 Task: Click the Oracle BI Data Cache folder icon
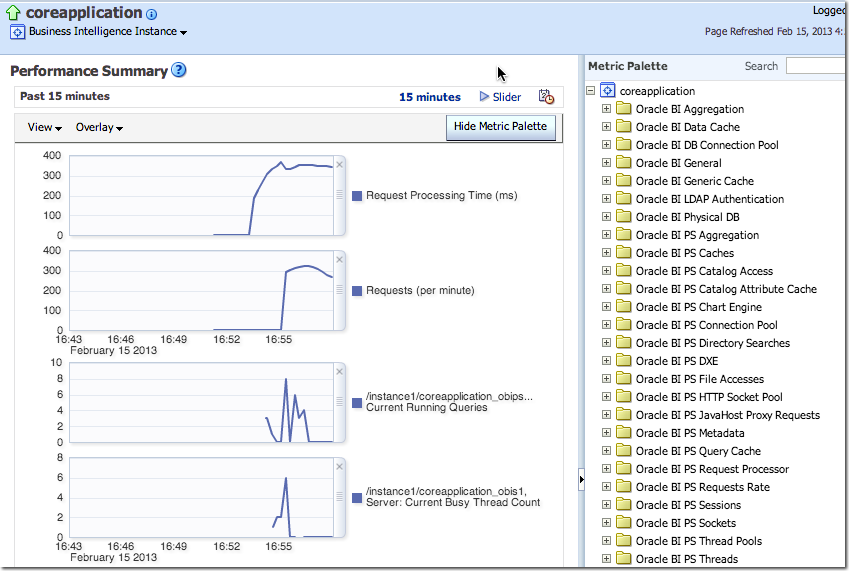624,126
